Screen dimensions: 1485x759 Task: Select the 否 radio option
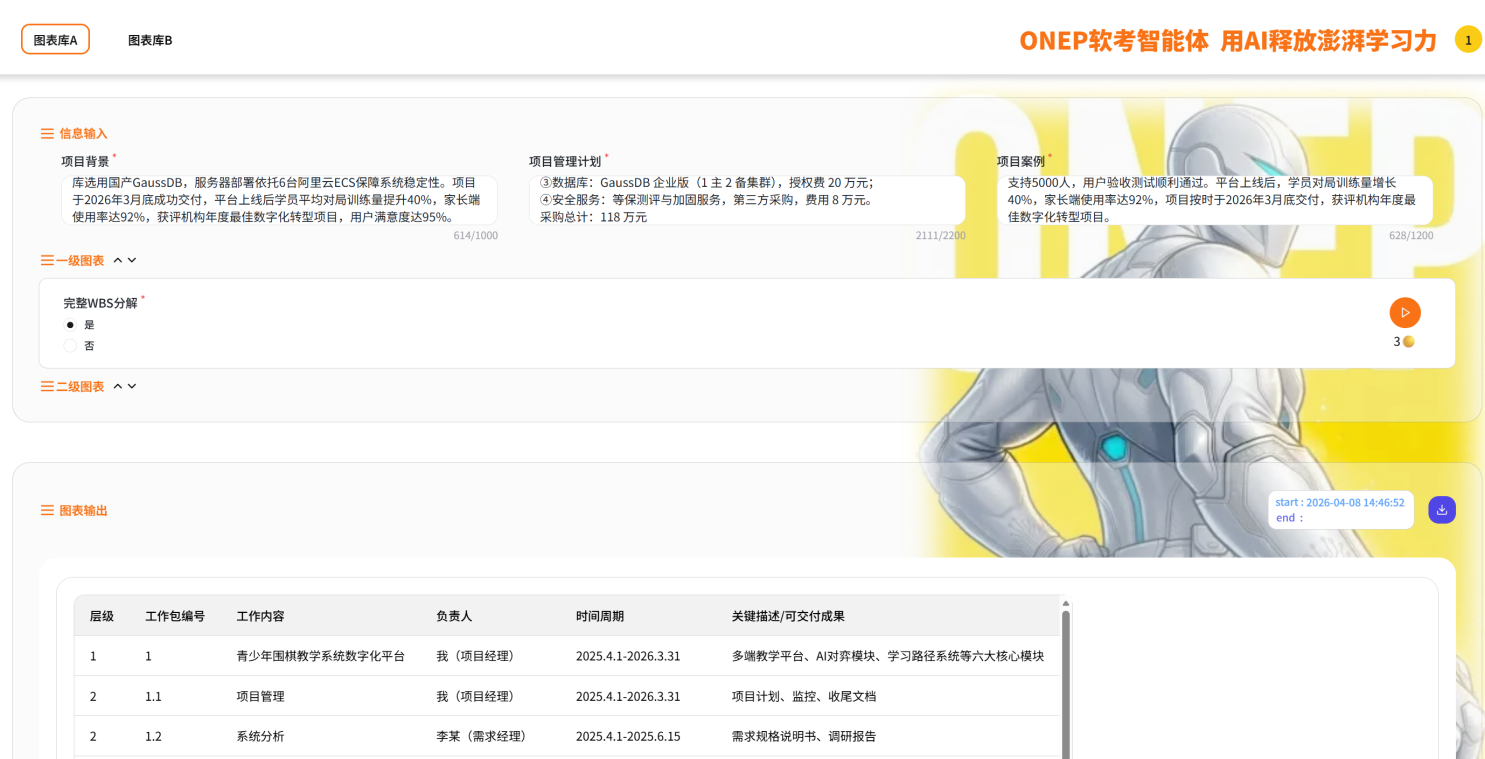pyautogui.click(x=70, y=345)
